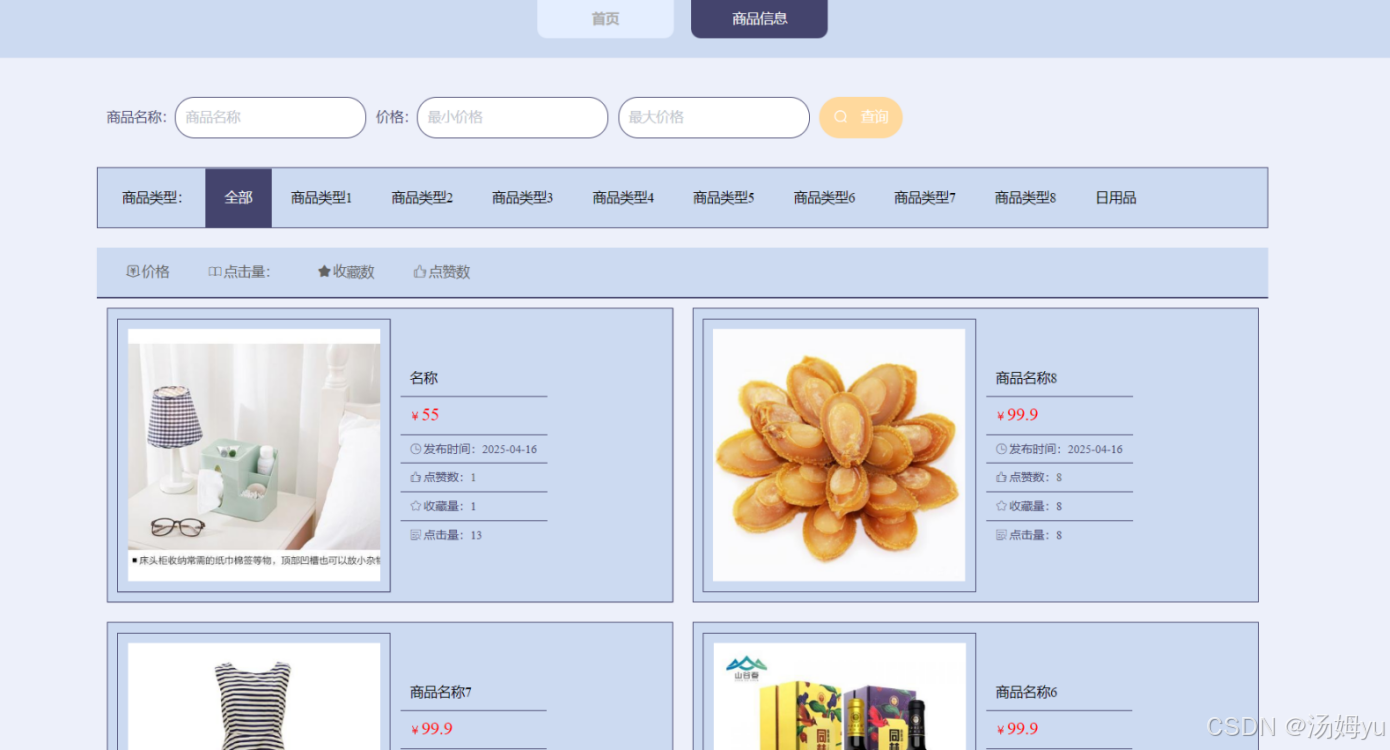Open the 首页 navigation tab
The image size is (1390, 750).
click(605, 19)
